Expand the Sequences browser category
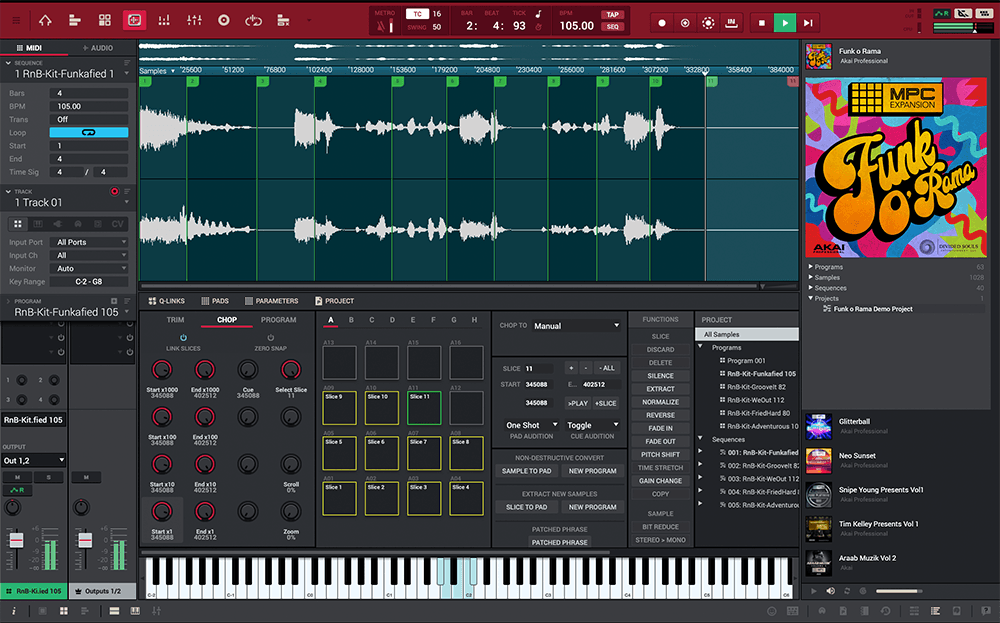 coord(810,288)
